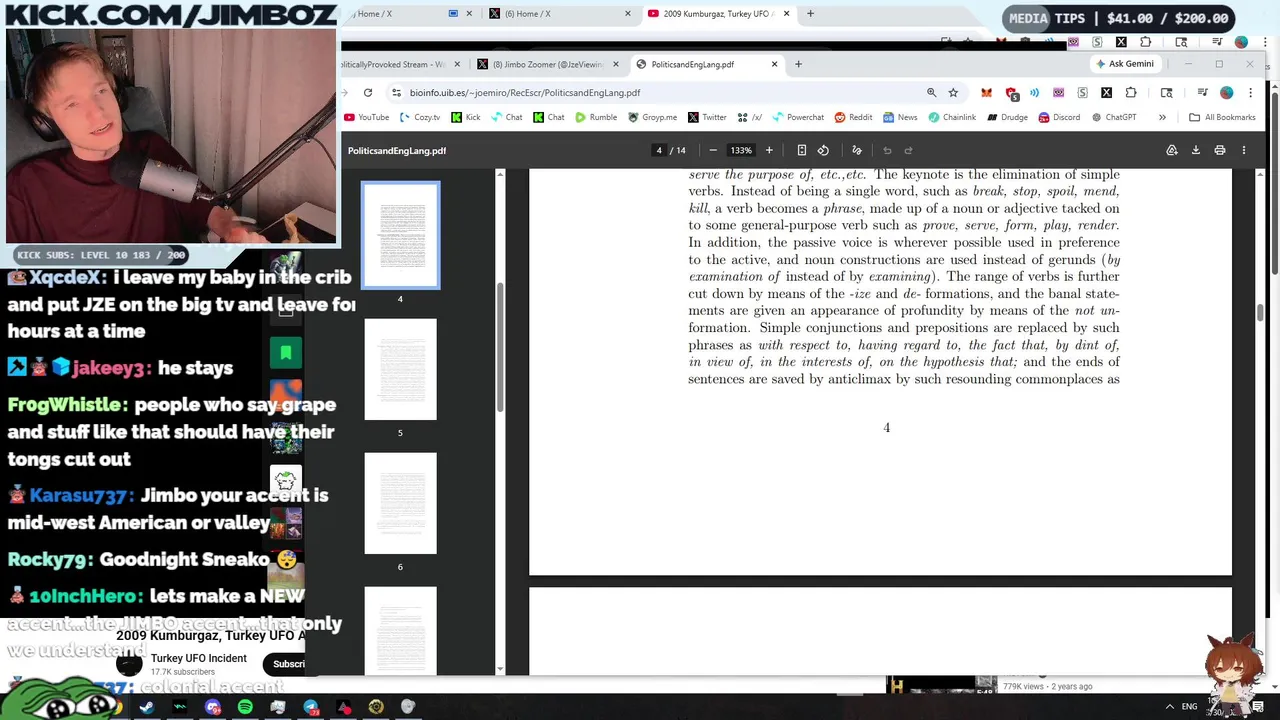
Task: Open Spotify from the taskbar
Action: [245, 708]
